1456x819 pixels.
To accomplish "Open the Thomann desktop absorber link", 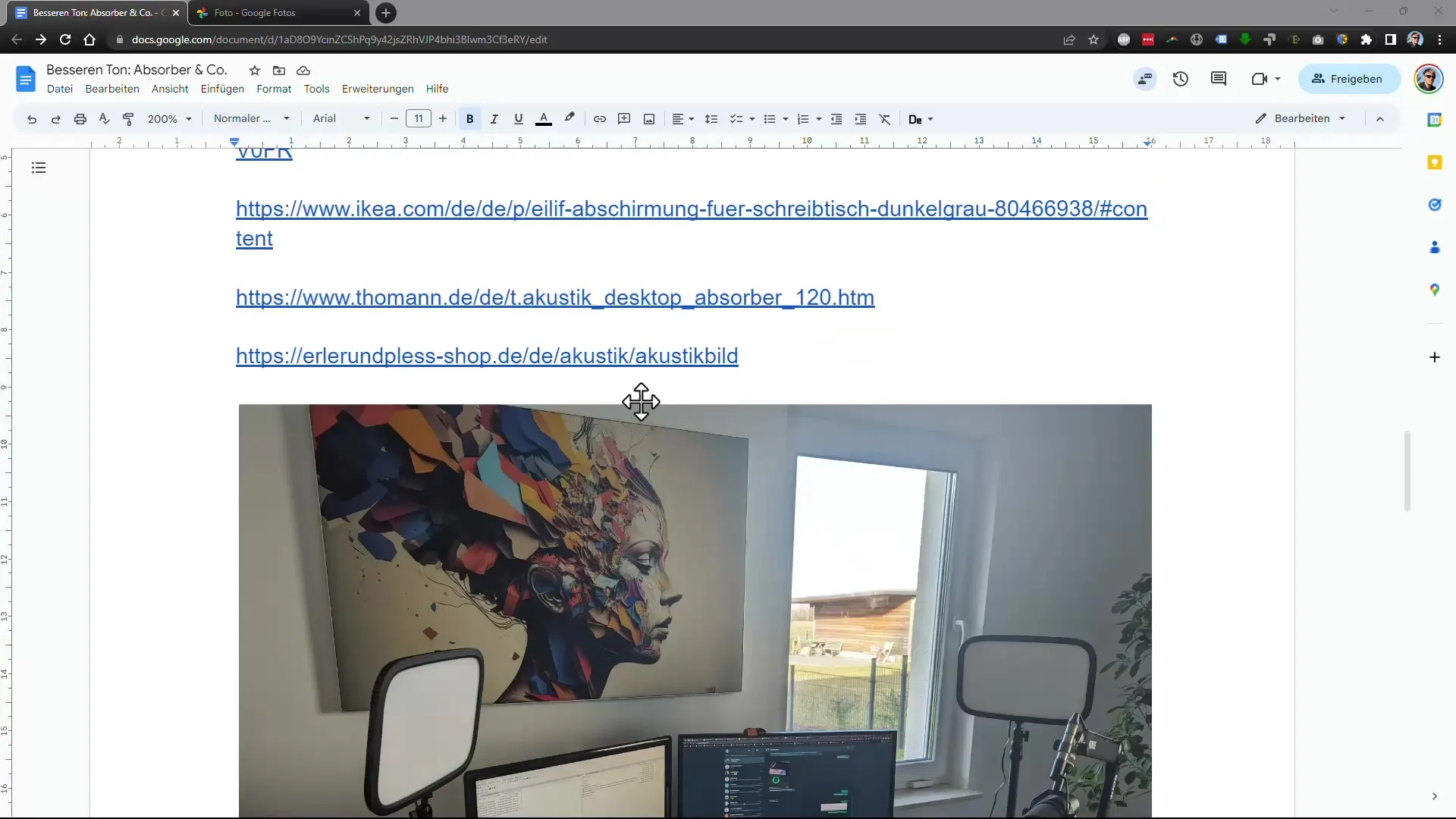I will point(555,297).
